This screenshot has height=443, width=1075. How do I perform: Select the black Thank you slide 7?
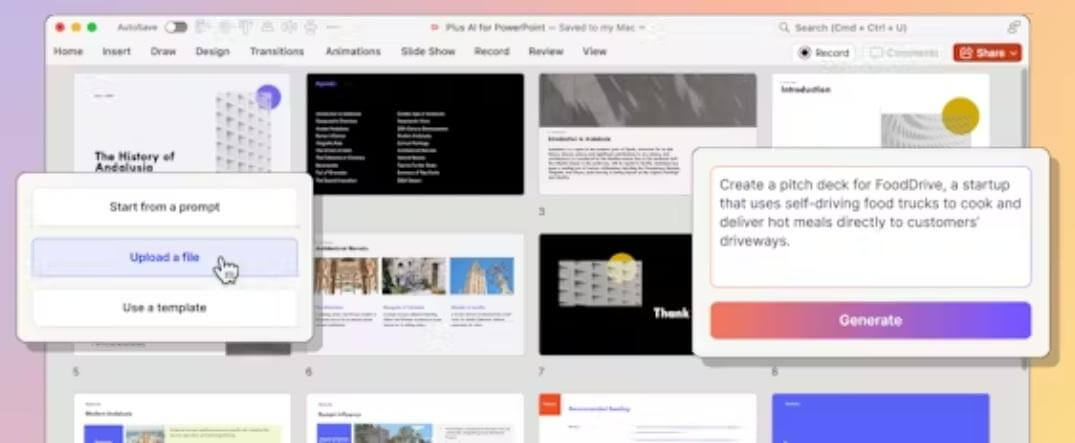tap(616, 294)
